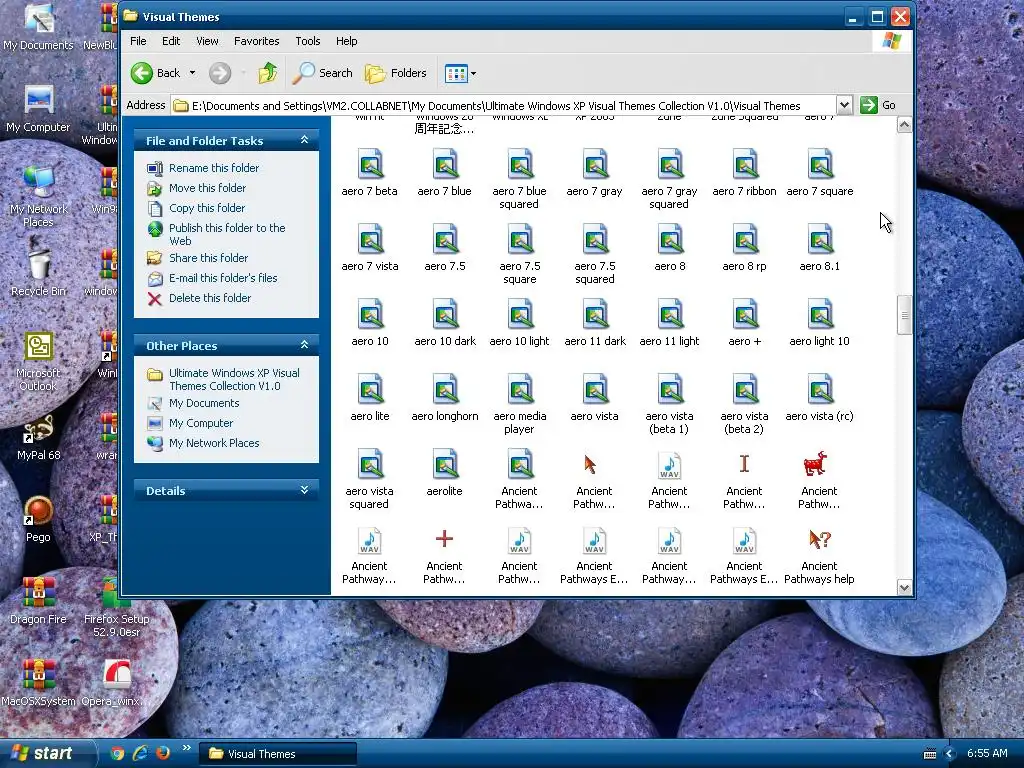This screenshot has height=768, width=1024.
Task: Select the aero longhorn theme file
Action: (x=445, y=398)
